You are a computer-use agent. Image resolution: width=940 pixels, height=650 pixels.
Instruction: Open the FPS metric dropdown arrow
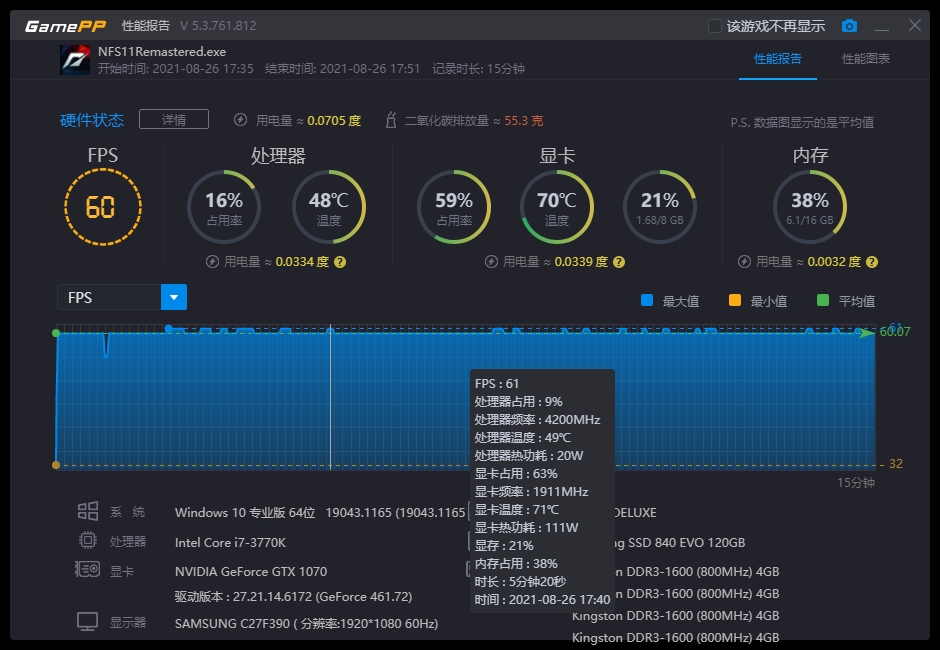tap(174, 297)
